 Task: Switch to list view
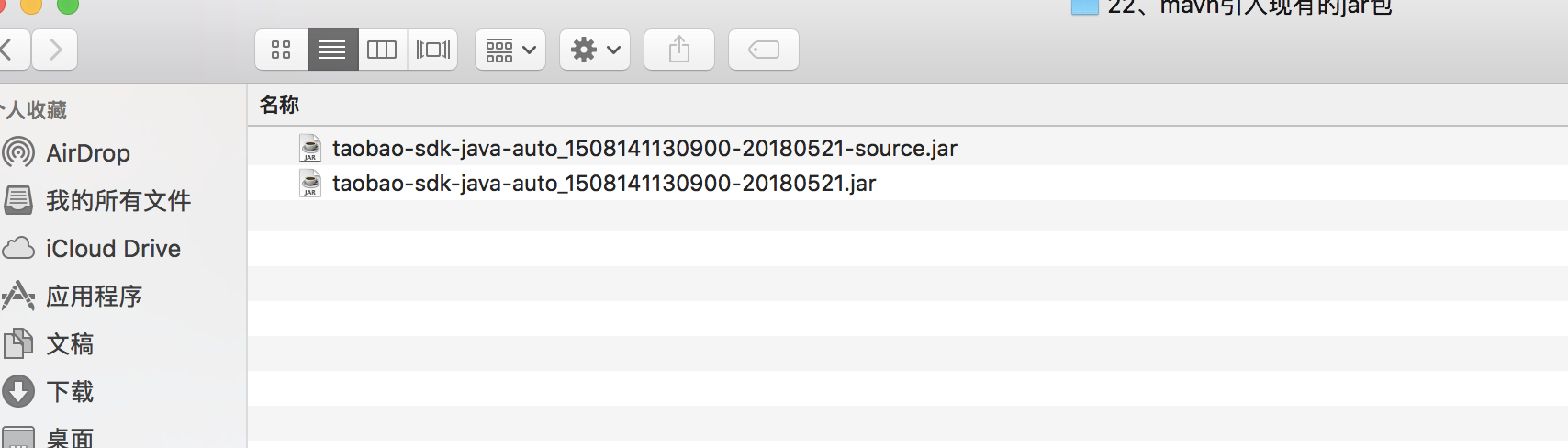click(x=332, y=50)
